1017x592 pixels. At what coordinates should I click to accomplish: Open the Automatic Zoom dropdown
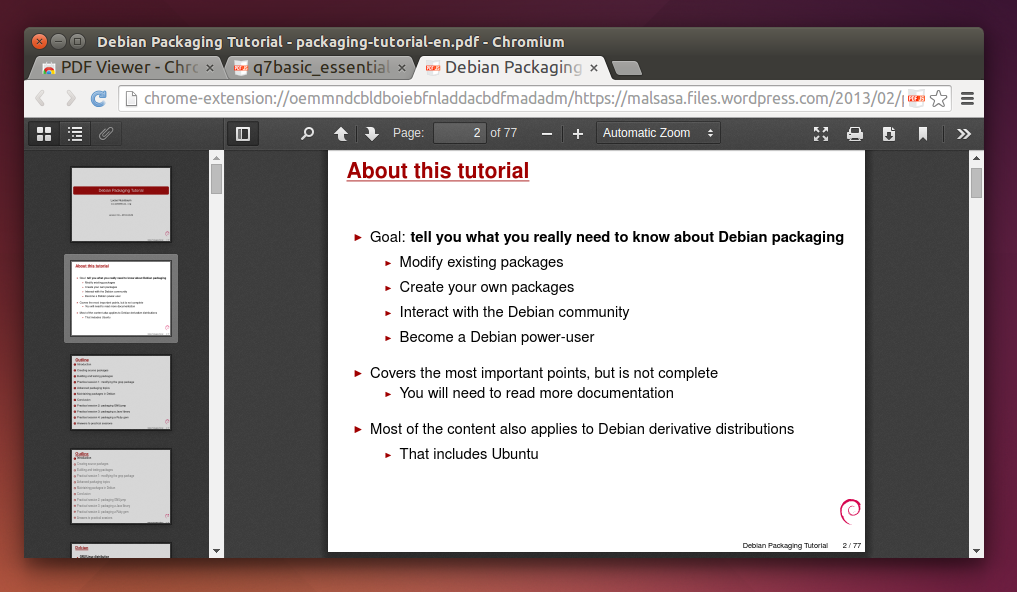point(657,132)
